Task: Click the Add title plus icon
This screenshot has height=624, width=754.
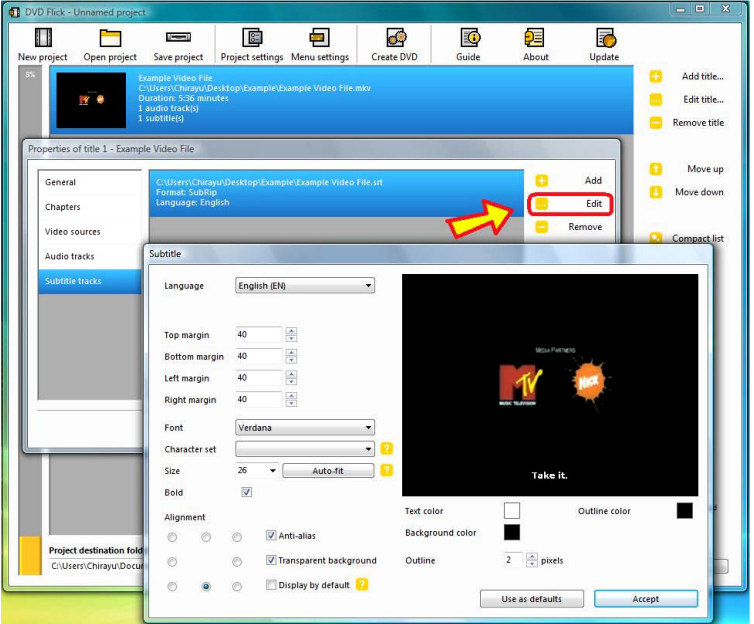Action: pyautogui.click(x=656, y=76)
